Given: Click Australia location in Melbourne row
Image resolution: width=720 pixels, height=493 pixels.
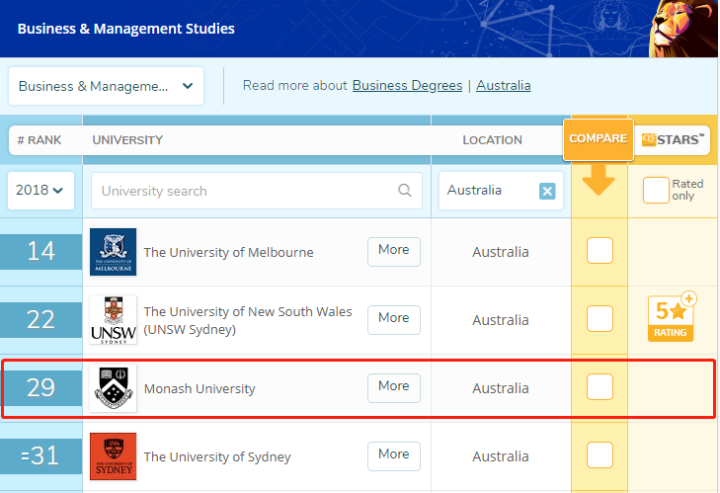Looking at the screenshot, I should pos(501,252).
